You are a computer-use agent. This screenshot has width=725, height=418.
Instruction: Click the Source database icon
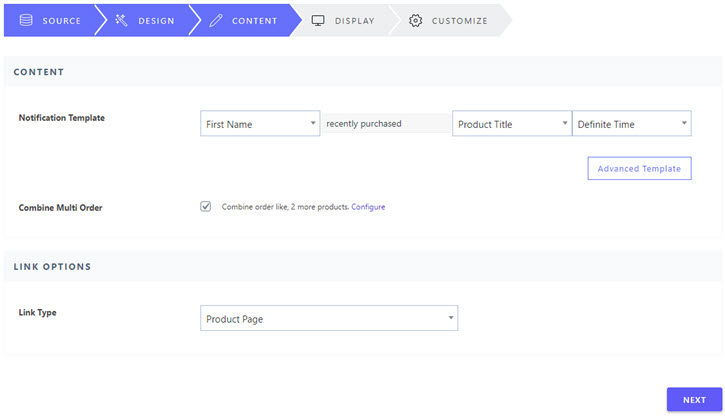coord(26,20)
